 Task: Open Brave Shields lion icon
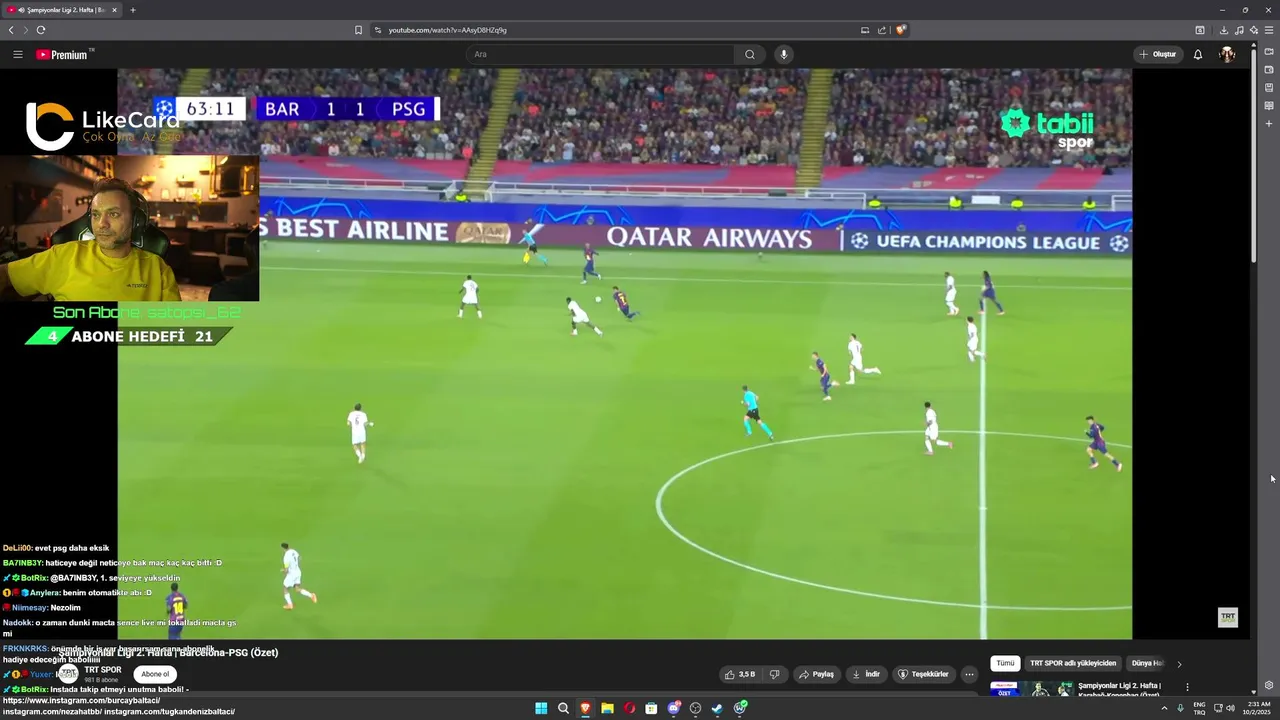click(x=900, y=30)
